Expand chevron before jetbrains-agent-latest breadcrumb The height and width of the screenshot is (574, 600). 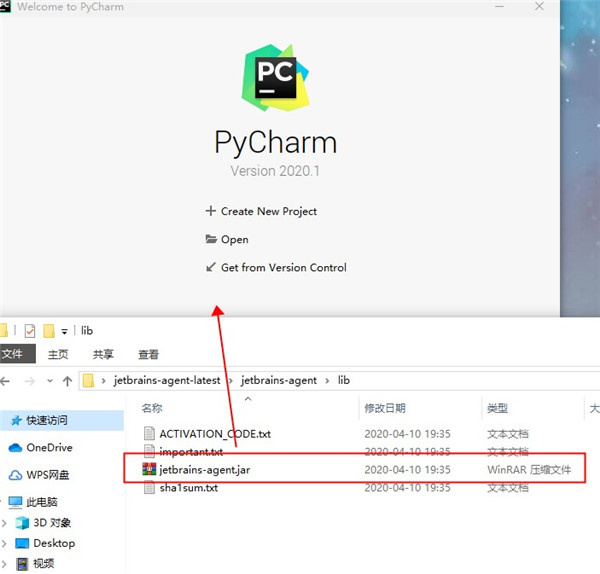tap(103, 381)
